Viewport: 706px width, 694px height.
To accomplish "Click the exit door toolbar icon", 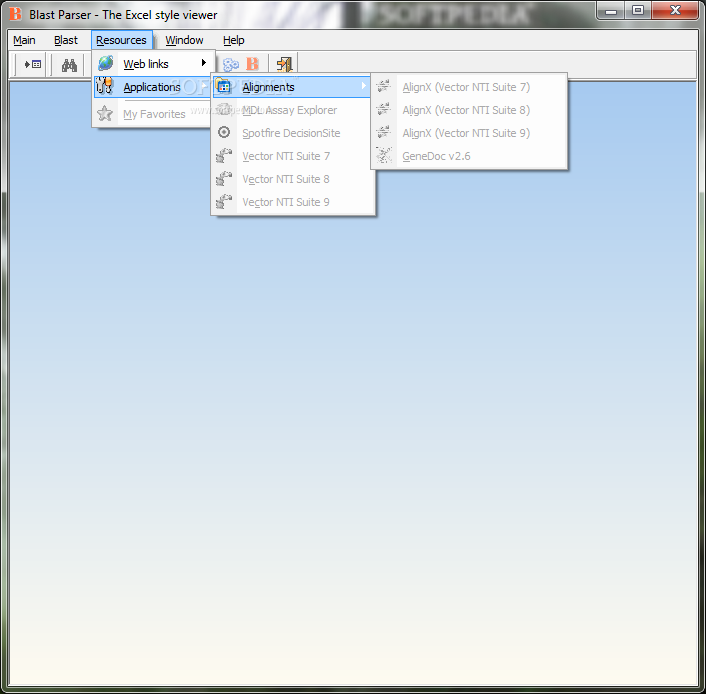I will pyautogui.click(x=284, y=64).
